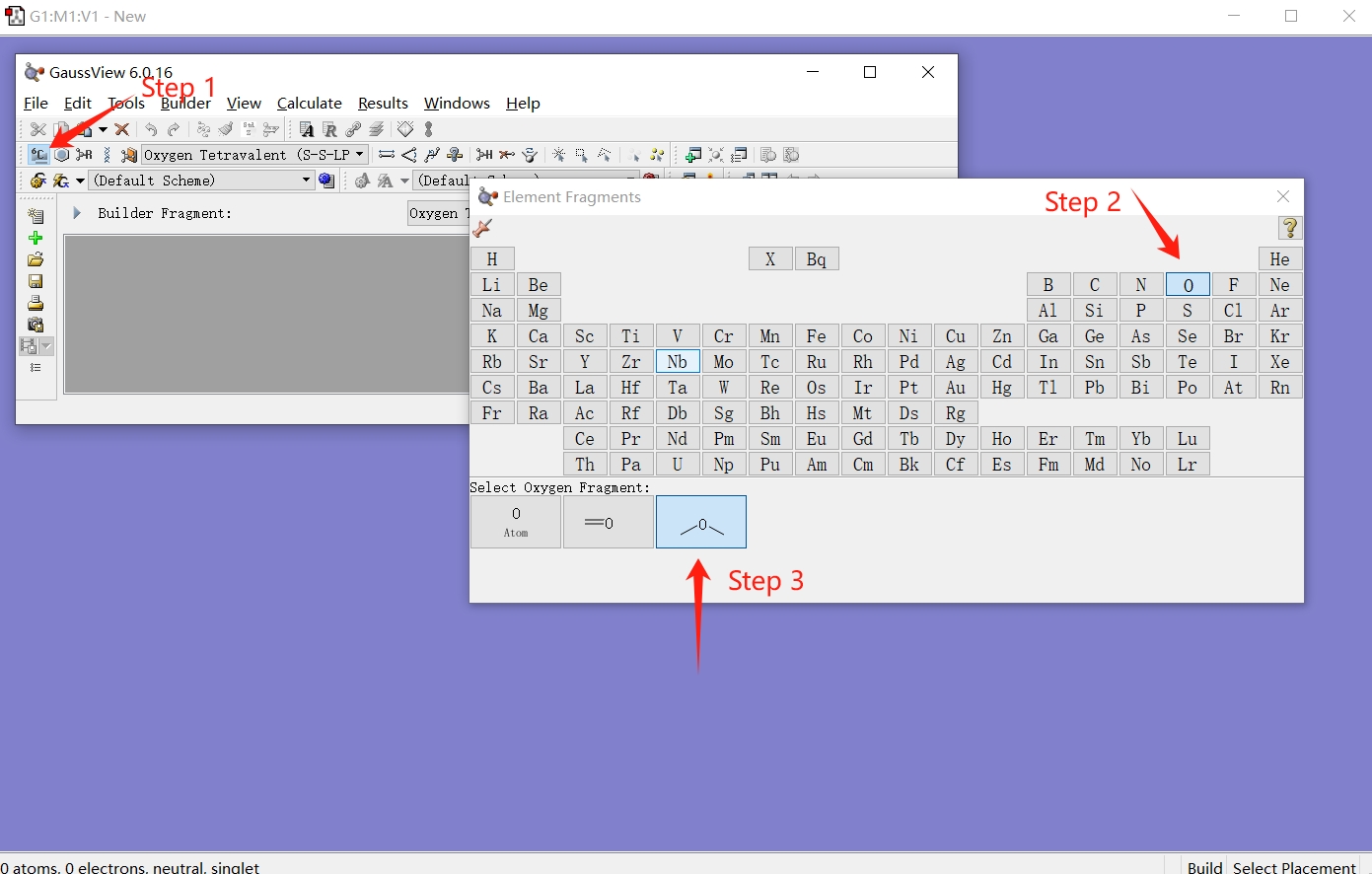The width and height of the screenshot is (1372, 874).
Task: Select the double-bonded oxygen fragment
Action: pos(609,522)
